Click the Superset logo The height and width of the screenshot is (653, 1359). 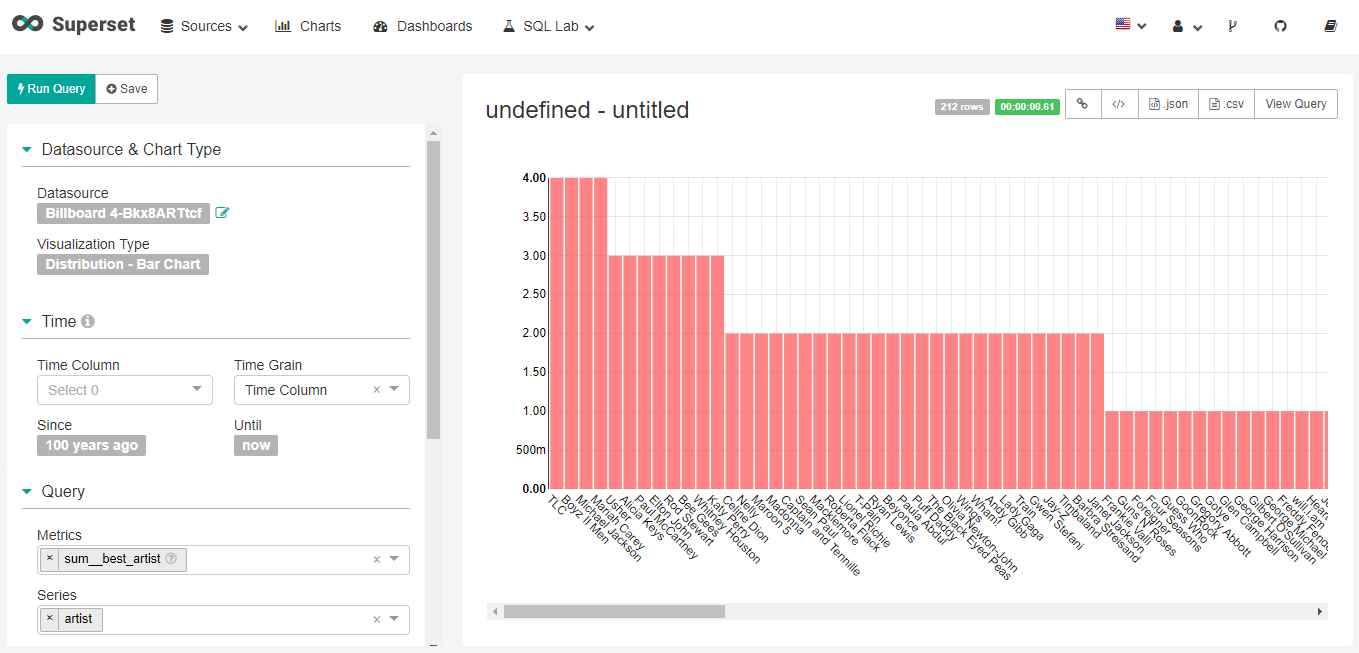coord(74,25)
